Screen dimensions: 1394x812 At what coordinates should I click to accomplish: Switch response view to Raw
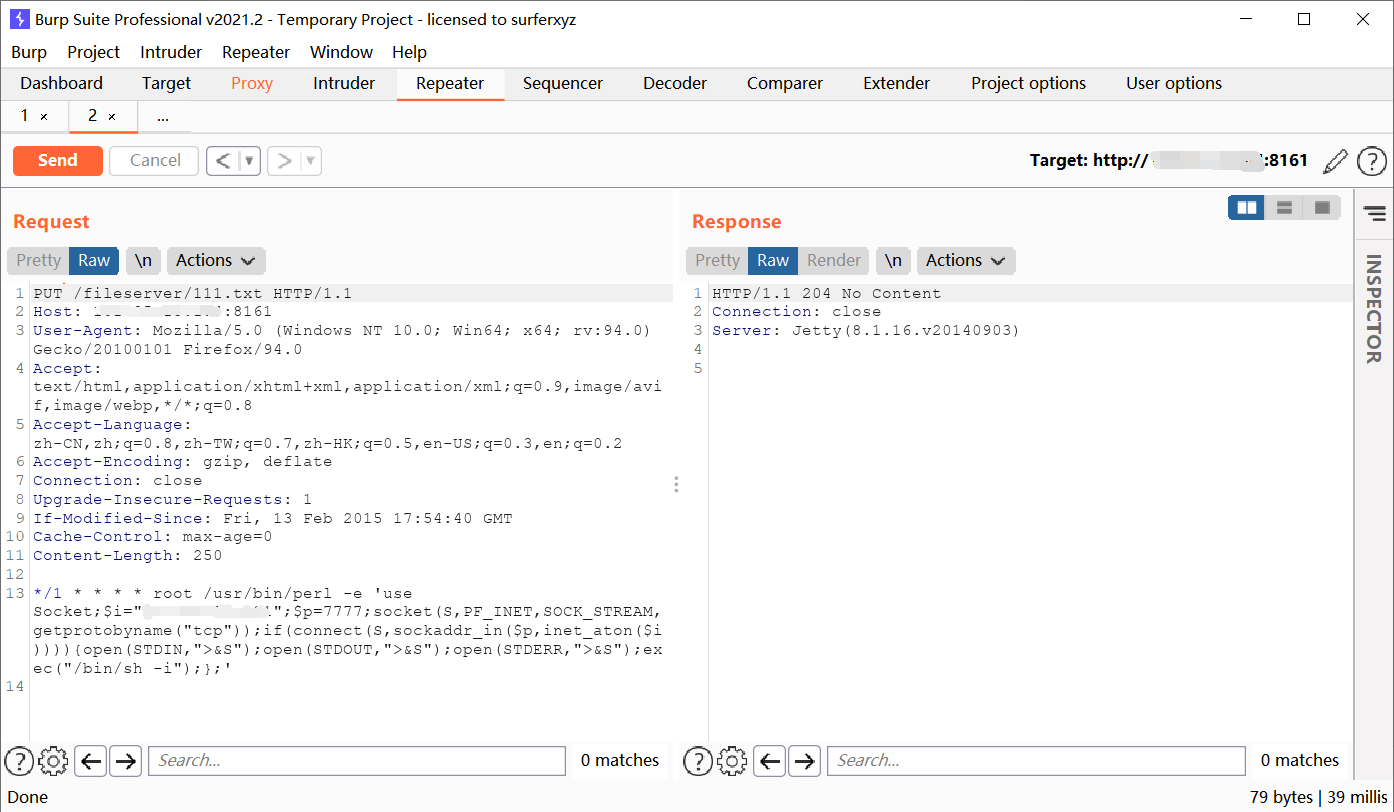[x=773, y=261]
